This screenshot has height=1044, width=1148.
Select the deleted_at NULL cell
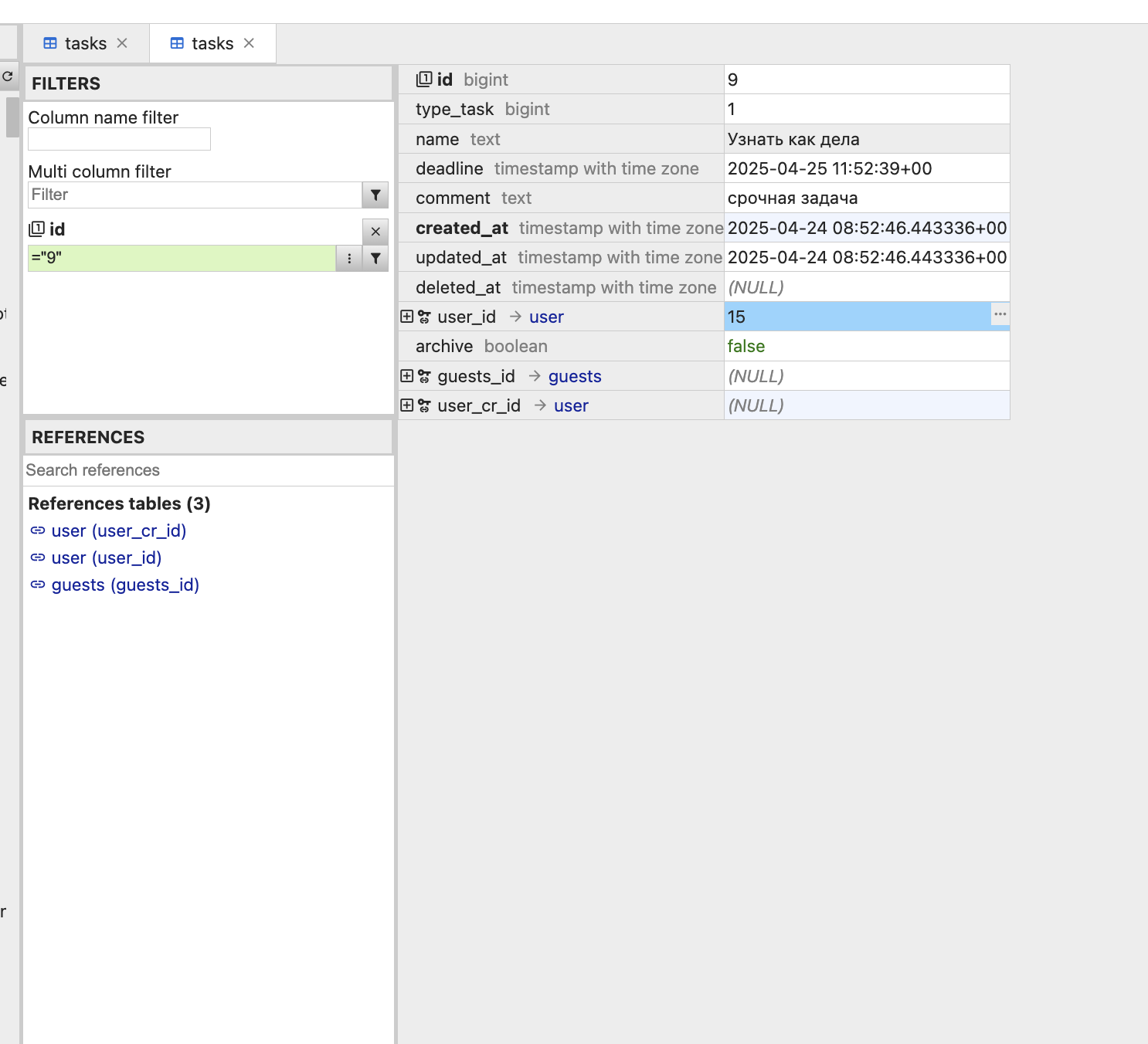coord(867,287)
